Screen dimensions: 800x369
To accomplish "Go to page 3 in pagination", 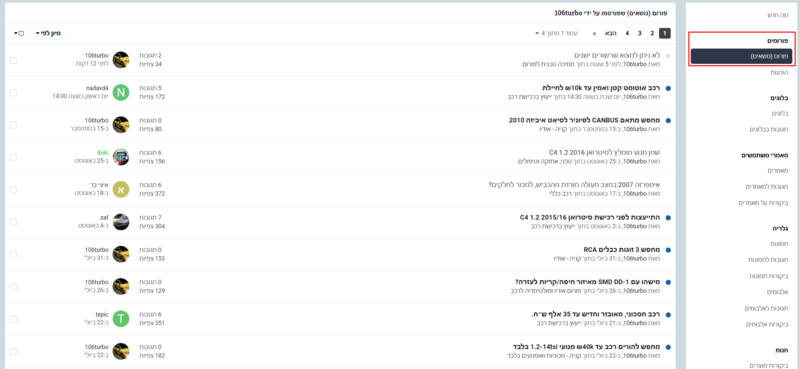I will [640, 33].
